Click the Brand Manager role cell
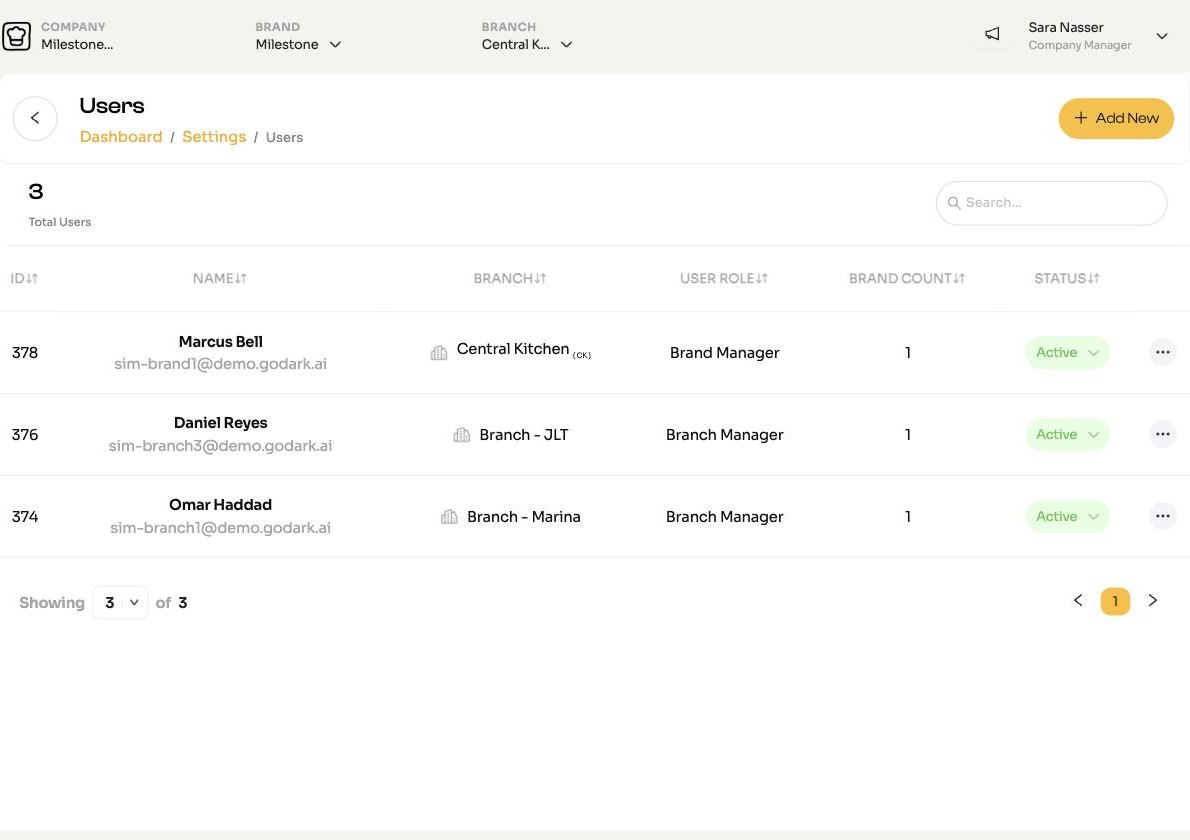 click(724, 353)
